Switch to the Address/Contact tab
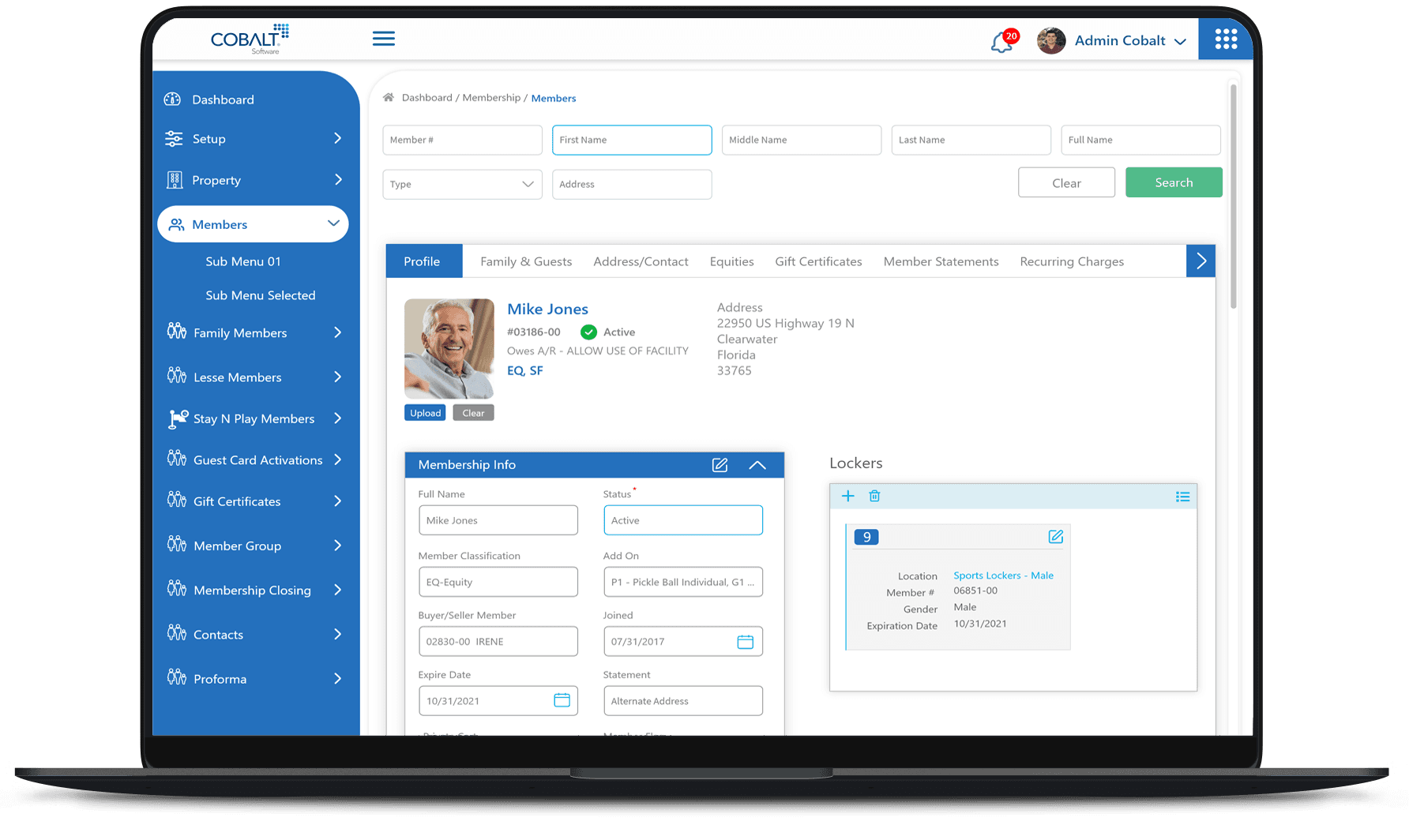1409x840 pixels. coord(641,261)
